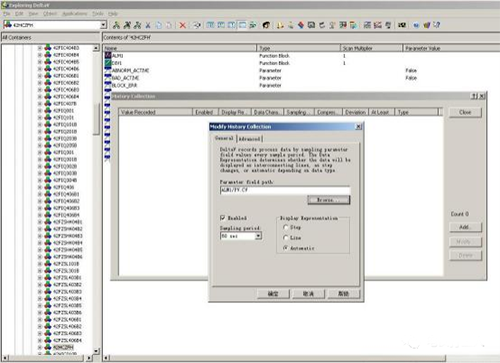Screen dimensions: 500x363
Task: Click the Parameter field path input
Action: (285, 190)
